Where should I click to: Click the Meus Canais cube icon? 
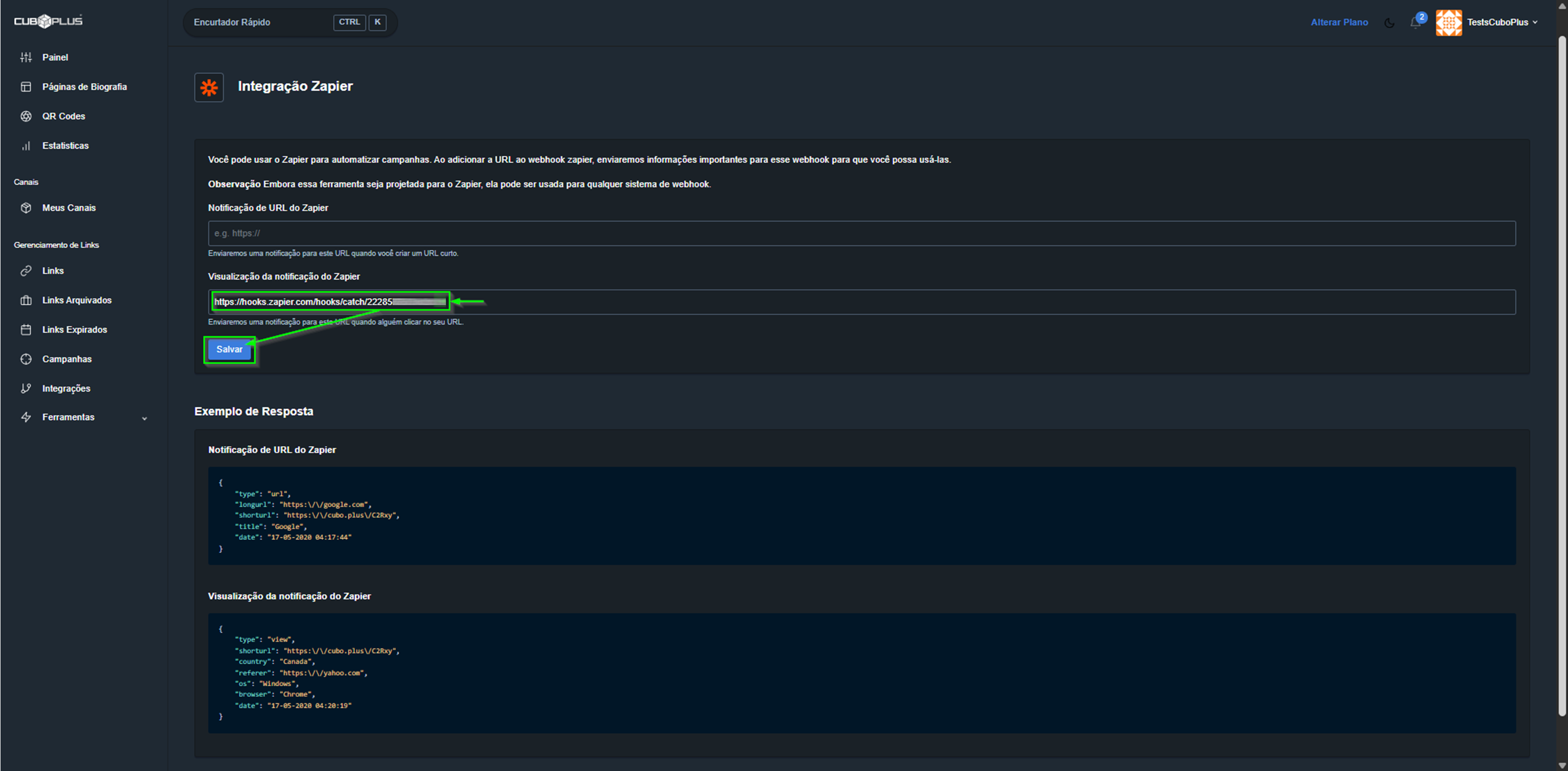click(x=26, y=207)
